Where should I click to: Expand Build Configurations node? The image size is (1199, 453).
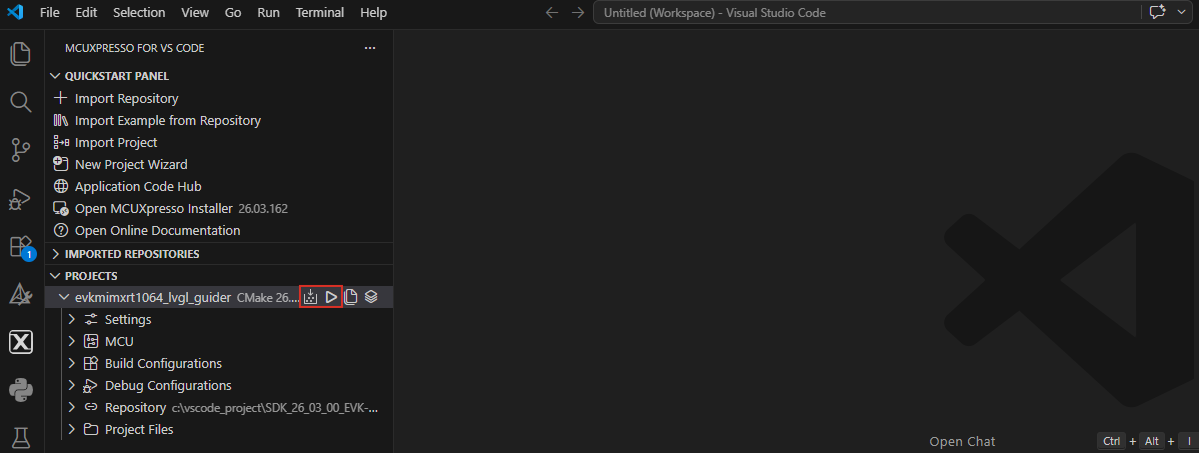[72, 363]
